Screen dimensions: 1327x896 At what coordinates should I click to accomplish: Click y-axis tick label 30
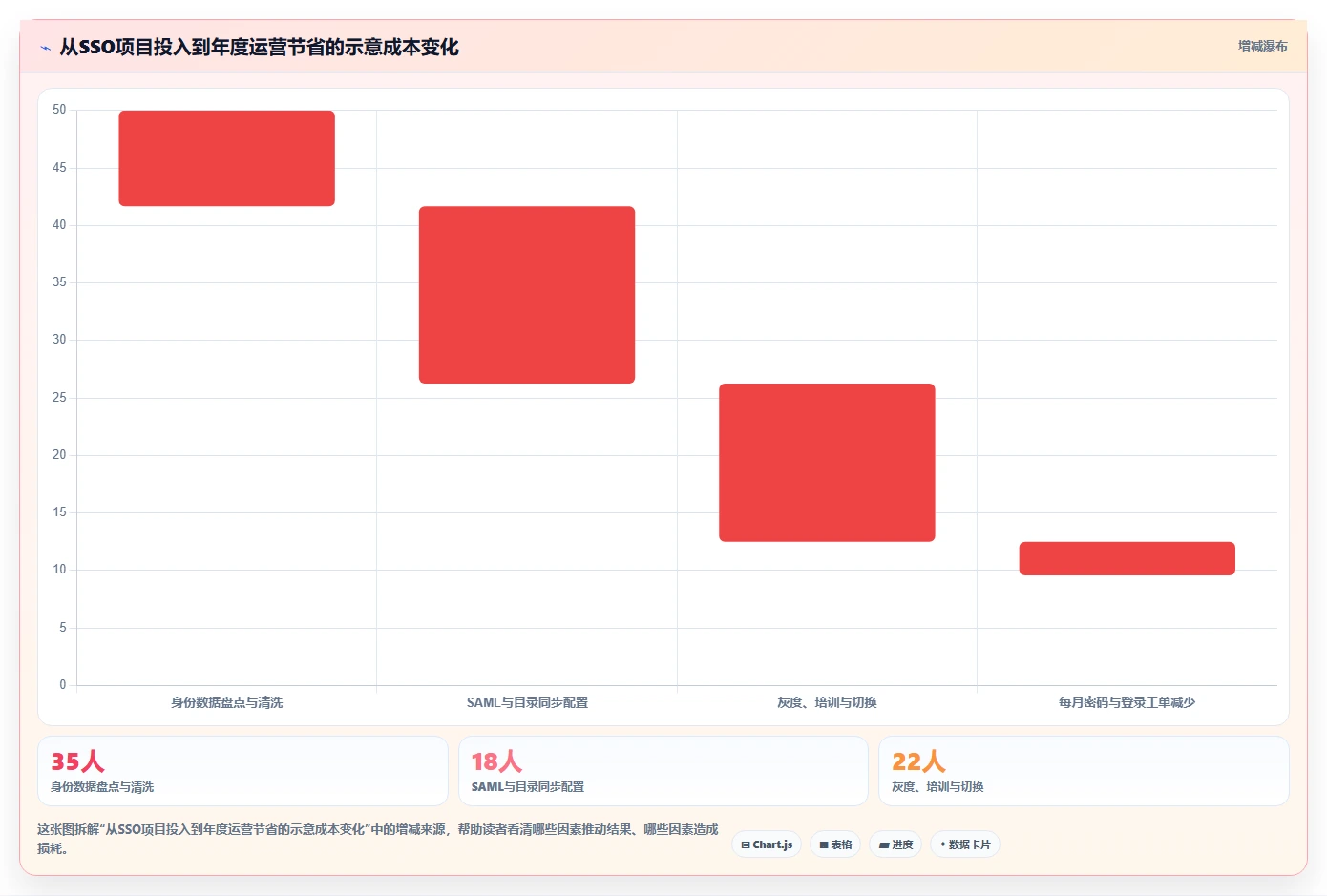[x=59, y=340]
